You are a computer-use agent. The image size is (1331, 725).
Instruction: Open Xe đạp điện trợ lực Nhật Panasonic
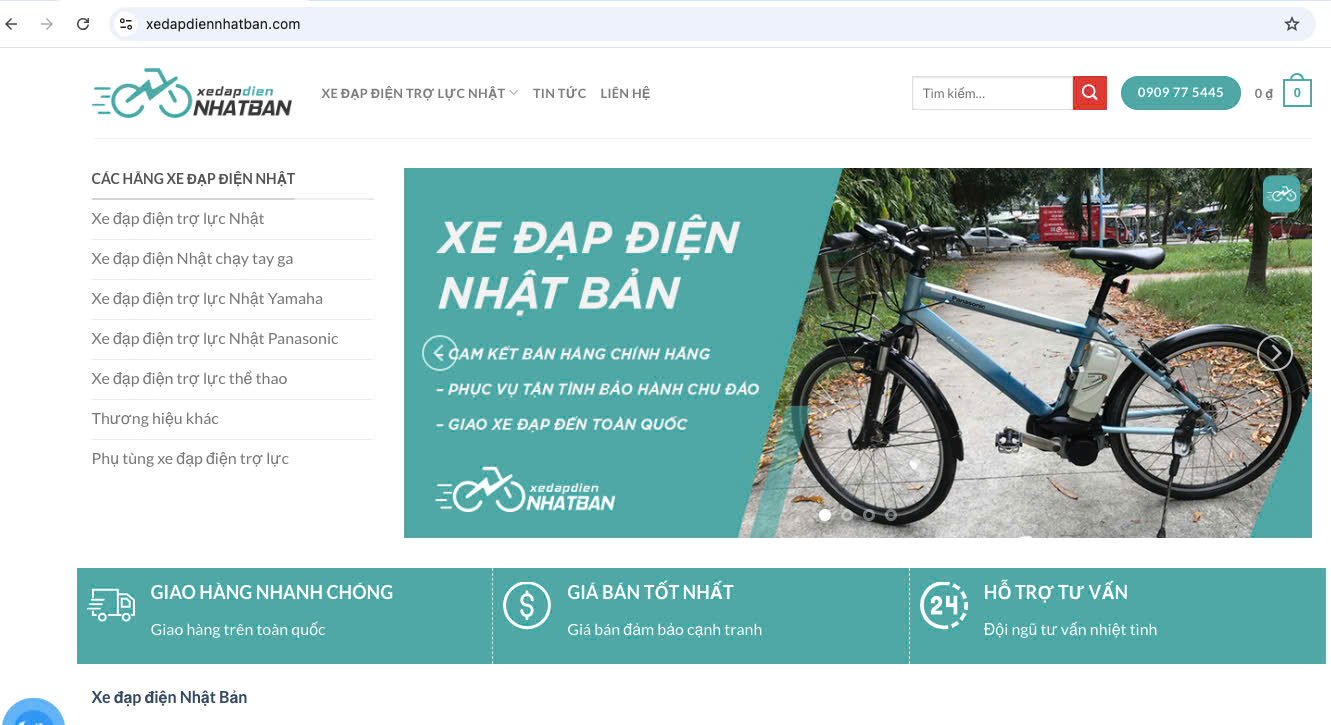215,339
